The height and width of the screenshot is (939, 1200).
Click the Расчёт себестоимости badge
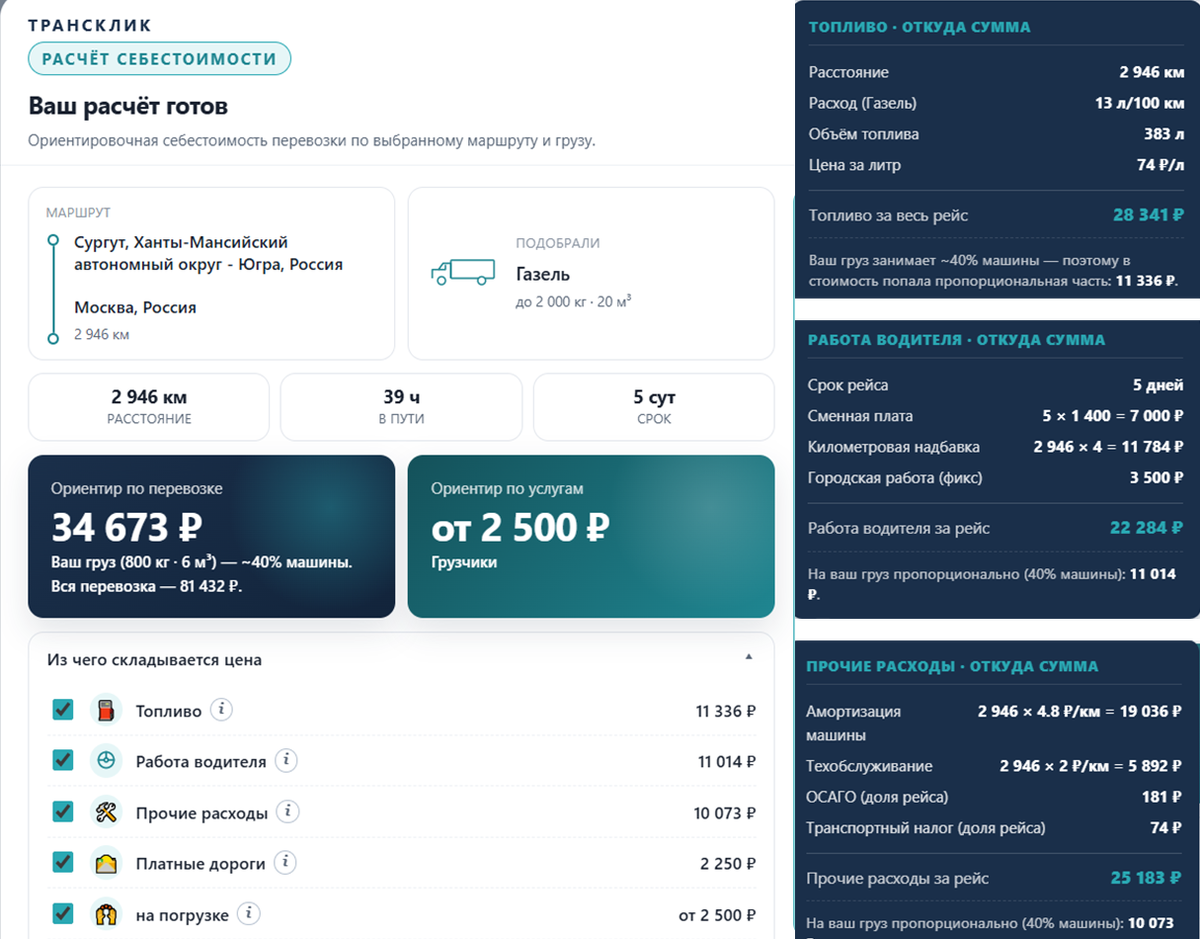[x=159, y=59]
